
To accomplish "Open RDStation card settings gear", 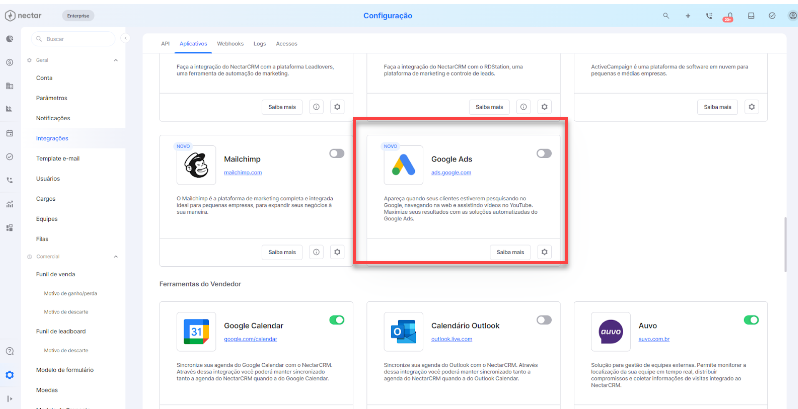I will click(545, 107).
